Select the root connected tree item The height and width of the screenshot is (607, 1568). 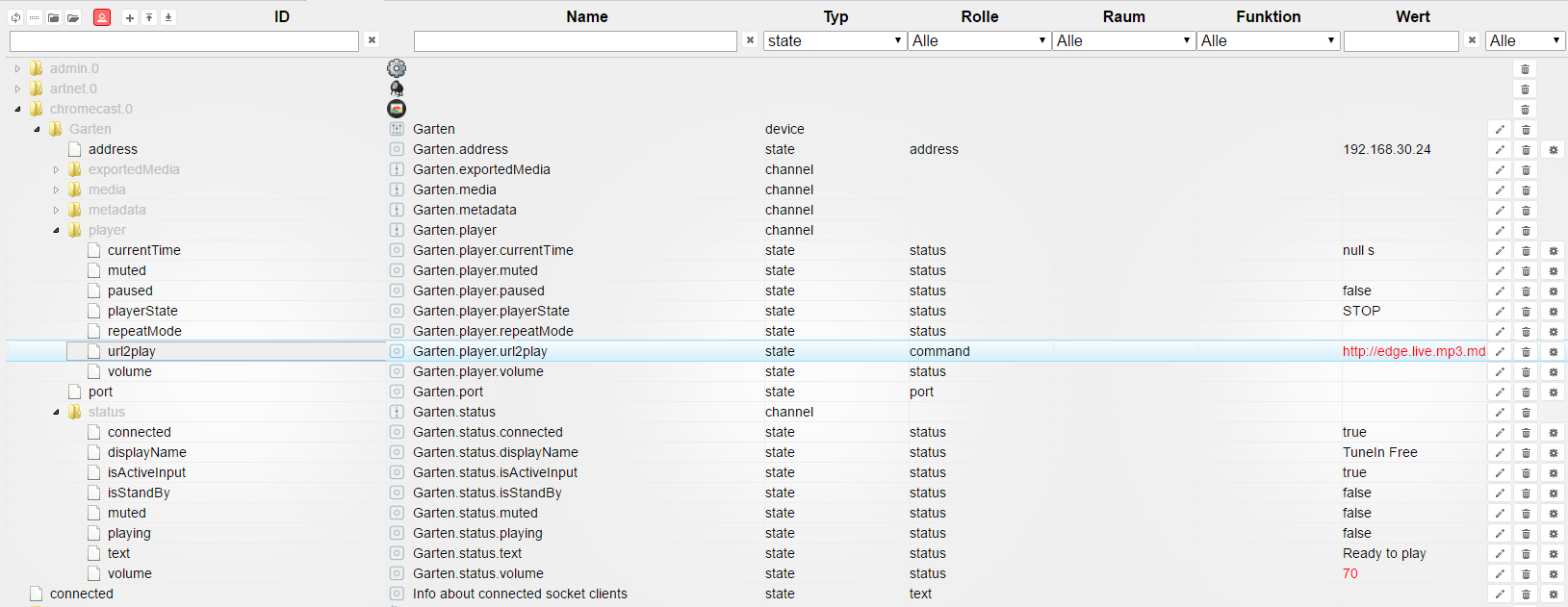click(x=82, y=594)
